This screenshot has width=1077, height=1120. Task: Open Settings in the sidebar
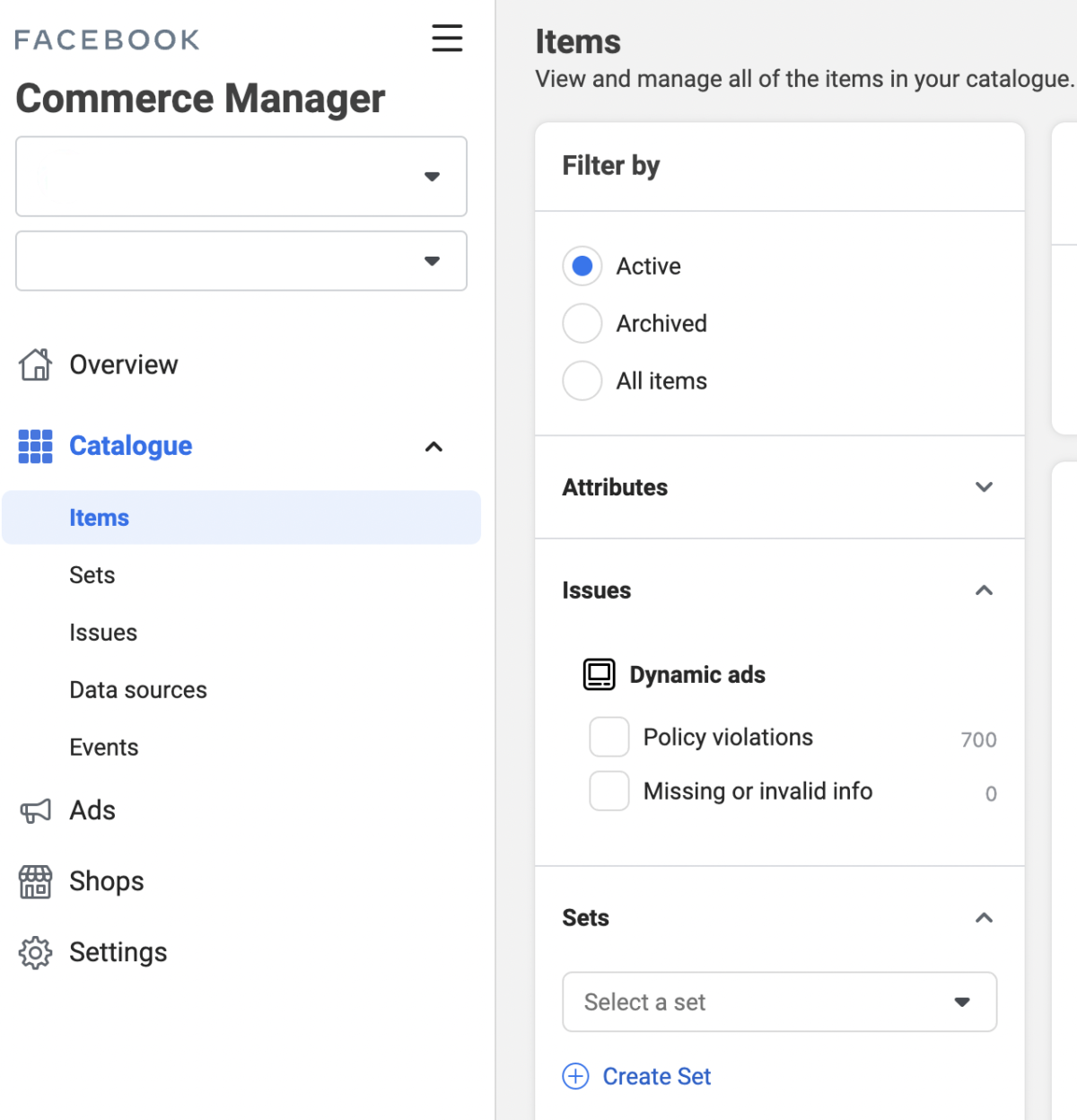118,952
